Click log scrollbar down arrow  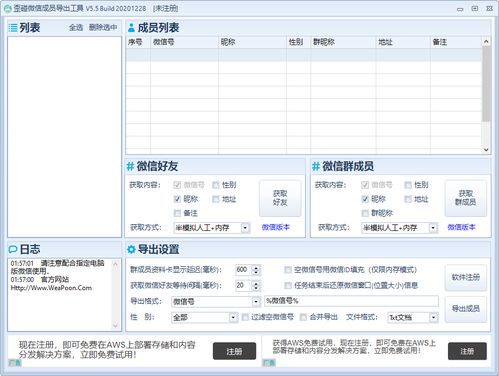click(115, 326)
